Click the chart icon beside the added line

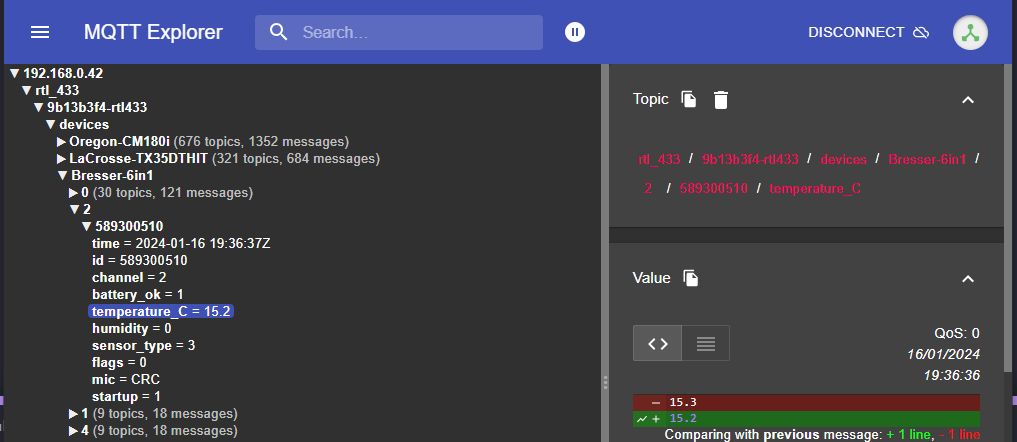(x=643, y=418)
